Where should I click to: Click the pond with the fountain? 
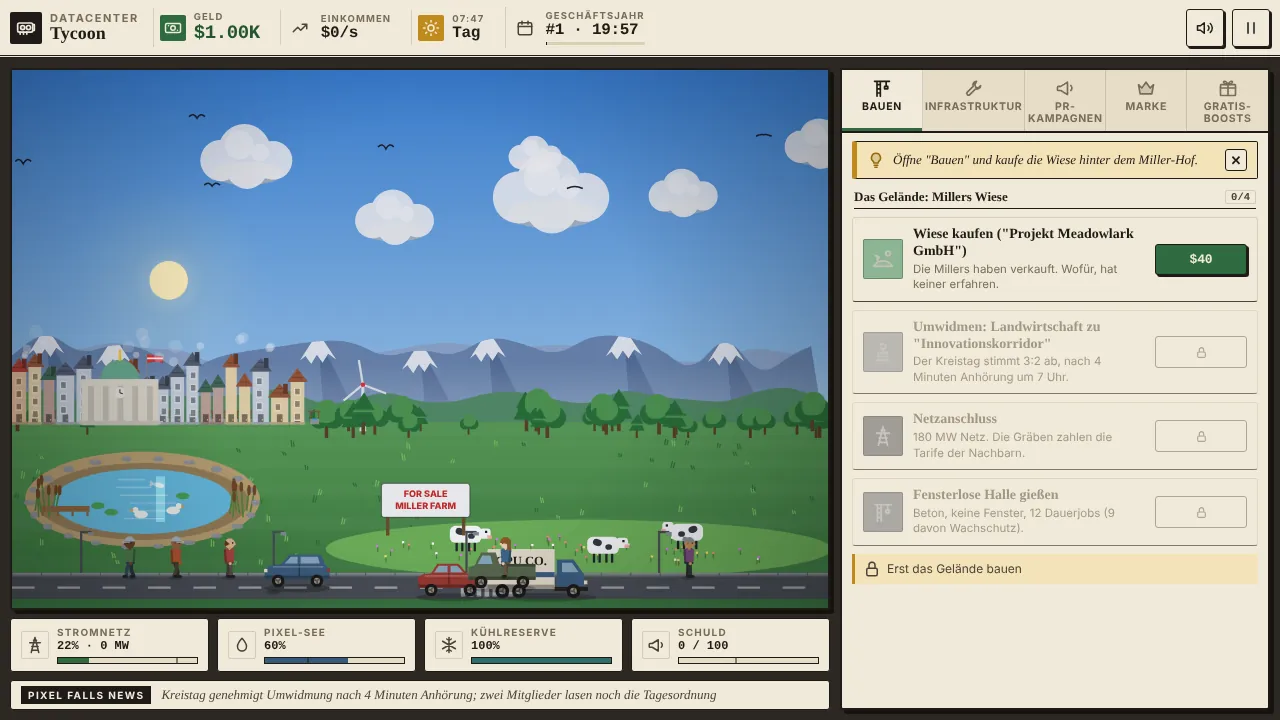pyautogui.click(x=141, y=497)
